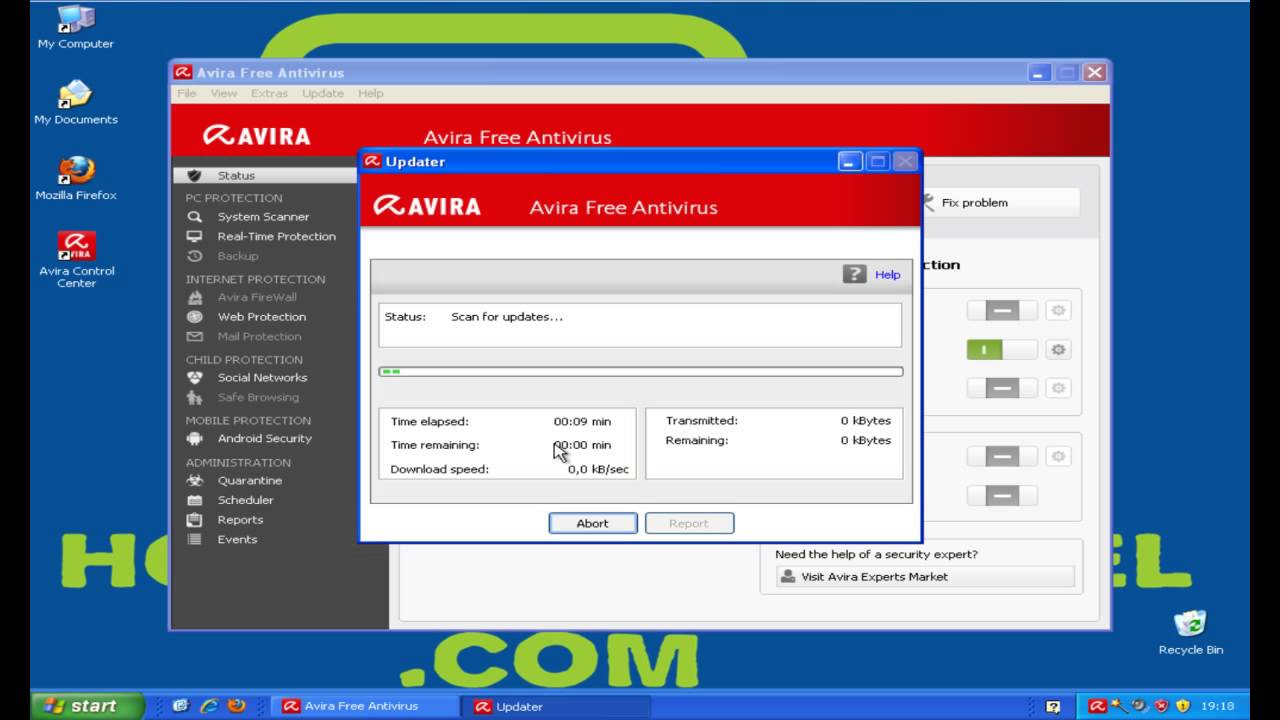The image size is (1280, 720).
Task: Toggle the bottom grey switch without a gear
Action: pos(1001,496)
